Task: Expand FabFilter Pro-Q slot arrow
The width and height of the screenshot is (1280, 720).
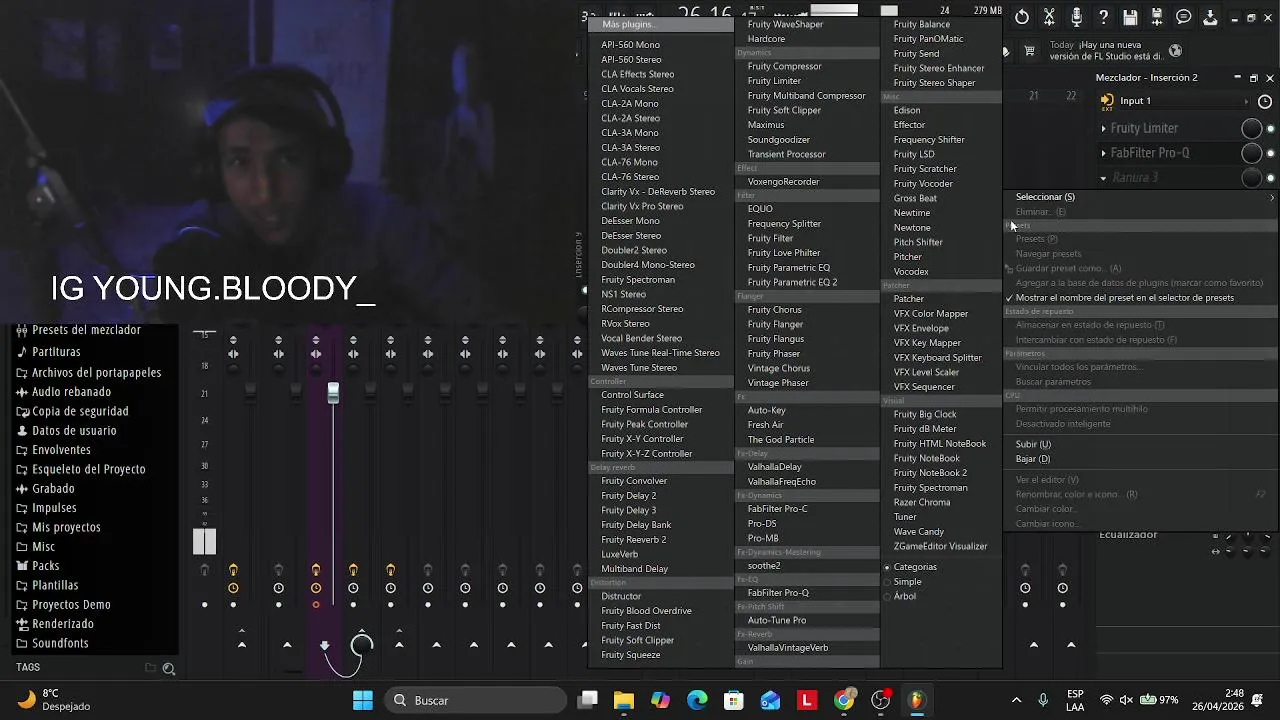Action: click(1104, 153)
